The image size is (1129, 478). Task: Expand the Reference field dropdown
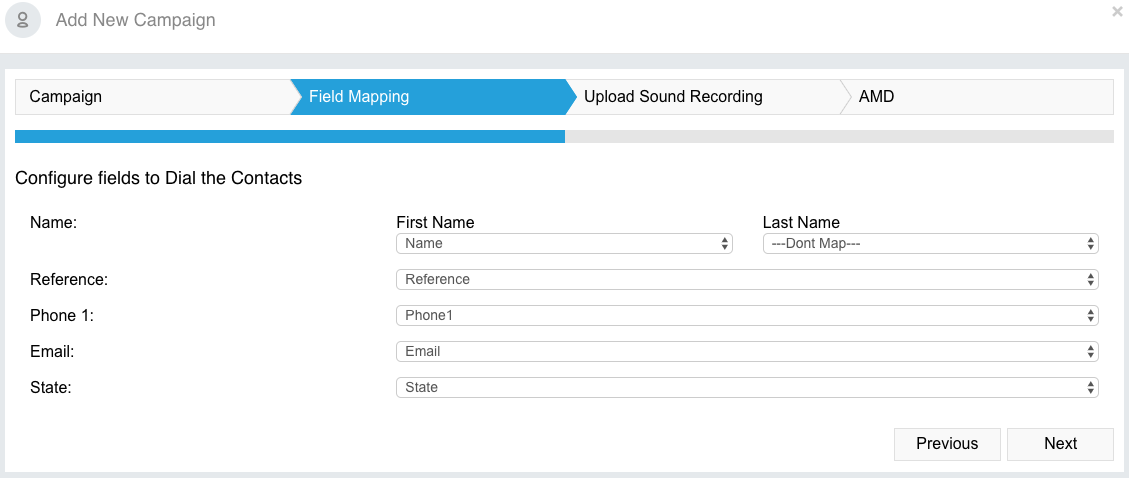[747, 279]
